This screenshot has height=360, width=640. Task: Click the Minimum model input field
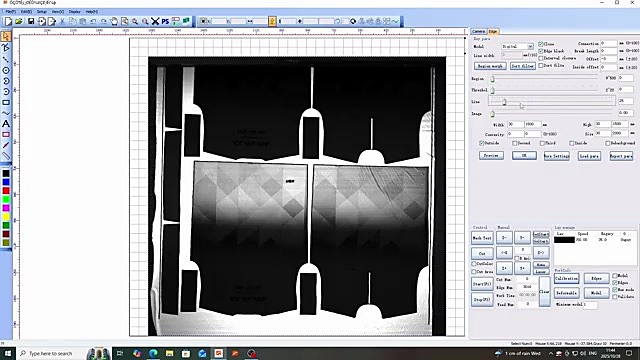pyautogui.click(x=590, y=304)
